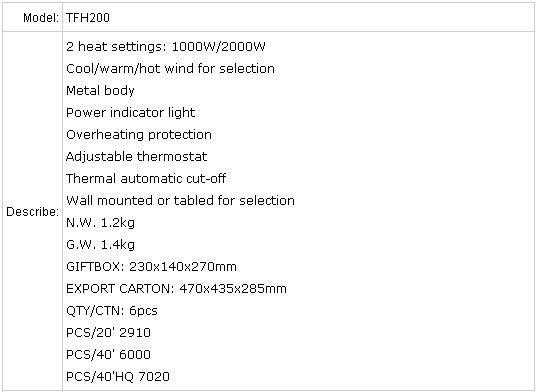Screen dimensions: 536x392
Task: Click the G.W. 1.4kg line
Action: [x=100, y=245]
